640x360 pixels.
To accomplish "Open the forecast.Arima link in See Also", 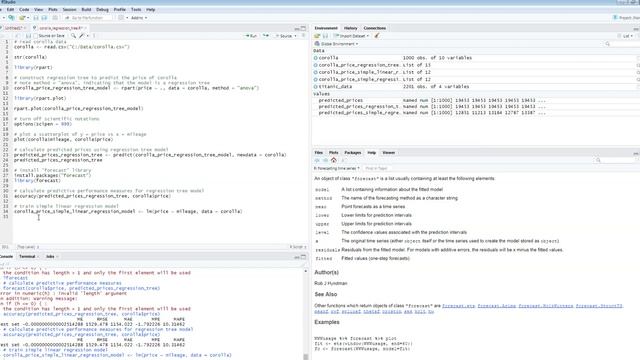I will tap(497, 306).
